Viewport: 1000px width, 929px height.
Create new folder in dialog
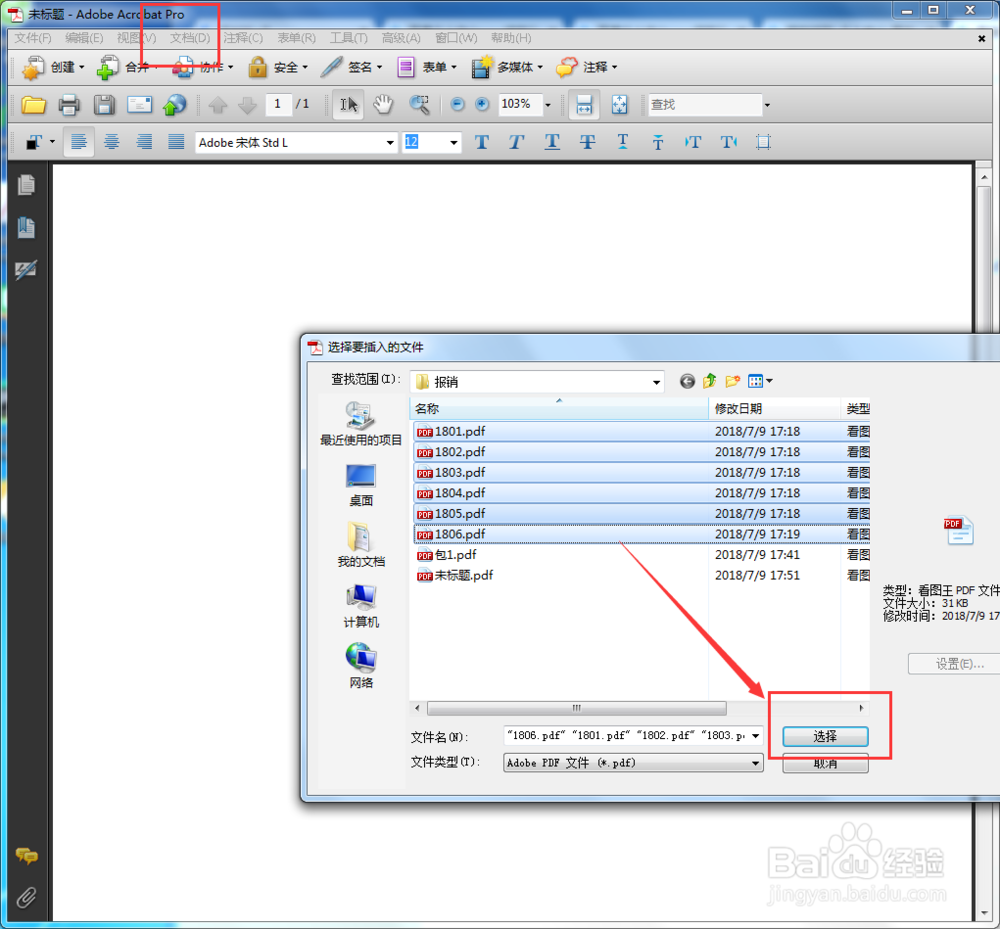tap(732, 381)
